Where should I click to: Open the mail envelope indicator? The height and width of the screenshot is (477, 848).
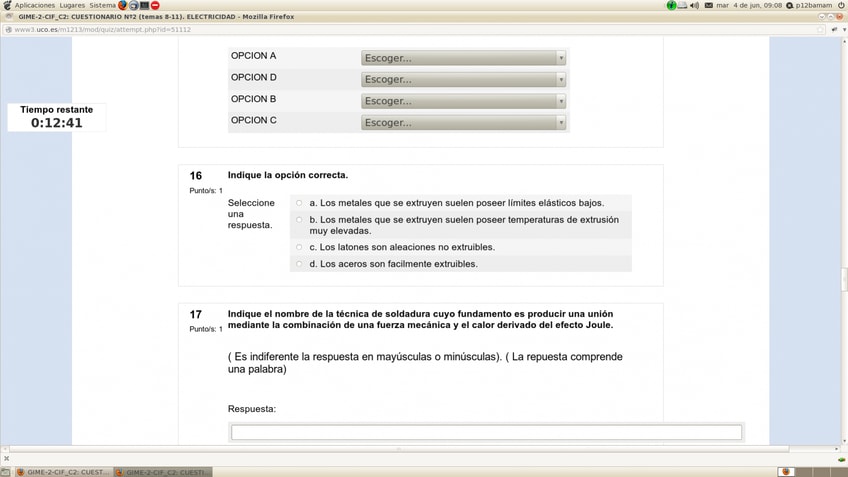click(x=708, y=5)
